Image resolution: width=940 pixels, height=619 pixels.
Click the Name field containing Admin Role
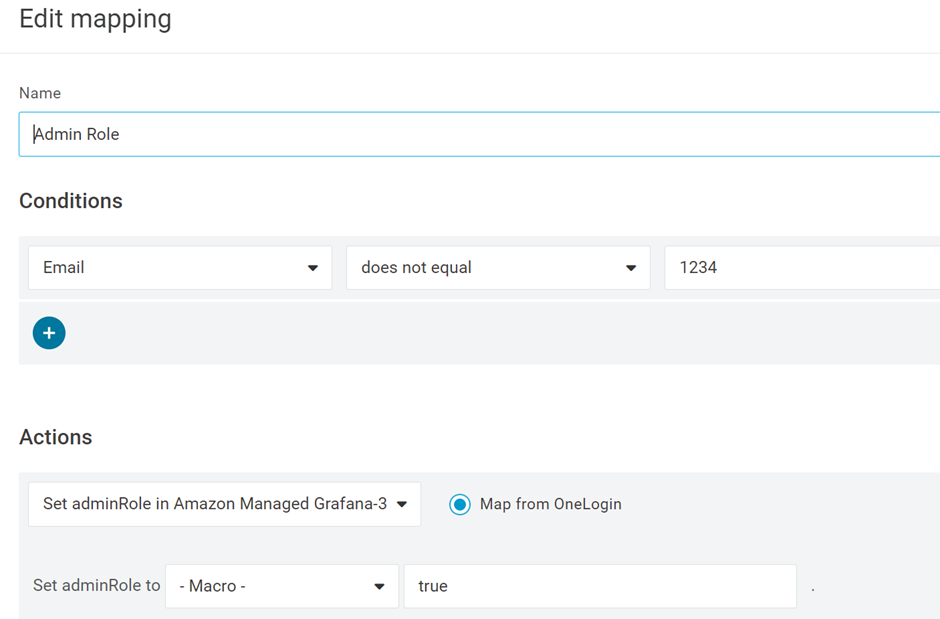tap(480, 134)
